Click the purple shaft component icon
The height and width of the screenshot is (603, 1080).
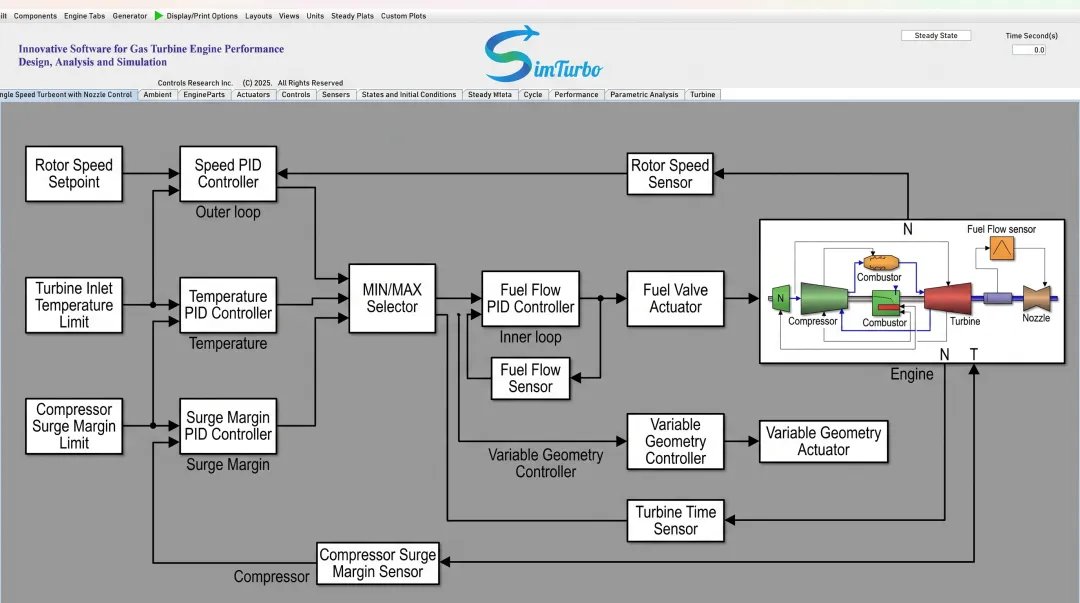pyautogui.click(x=997, y=298)
